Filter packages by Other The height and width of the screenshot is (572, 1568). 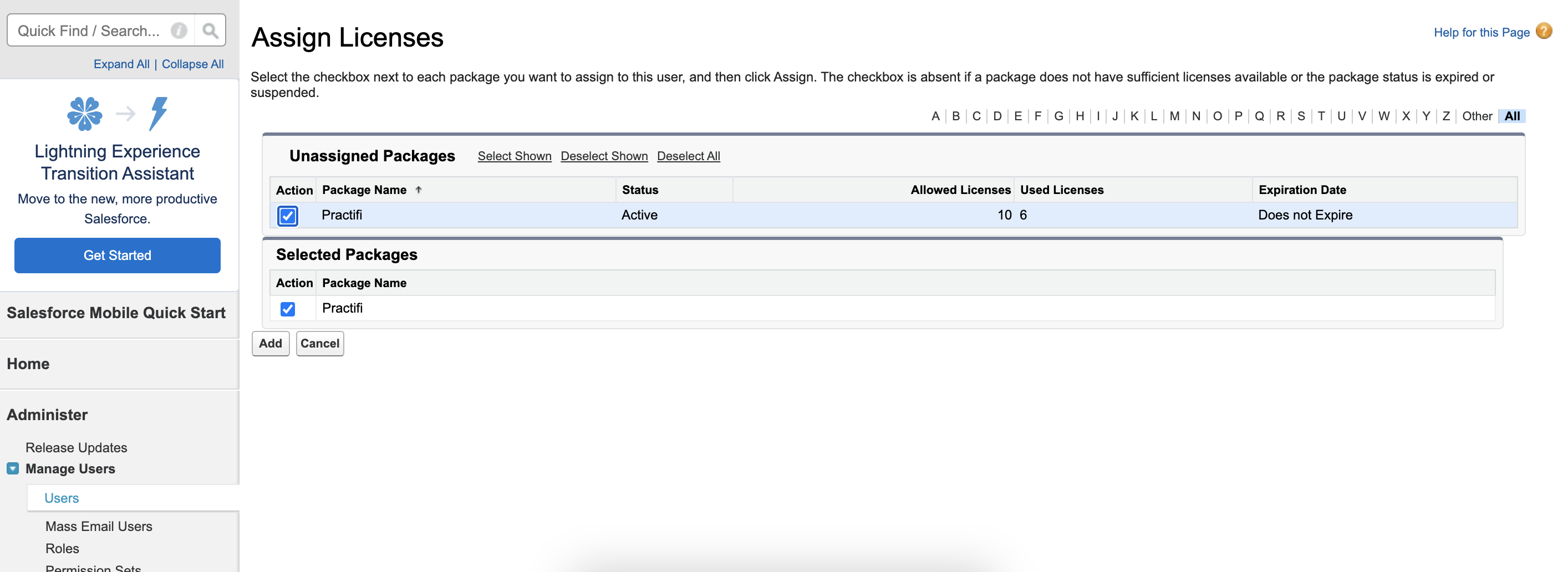tap(1477, 116)
